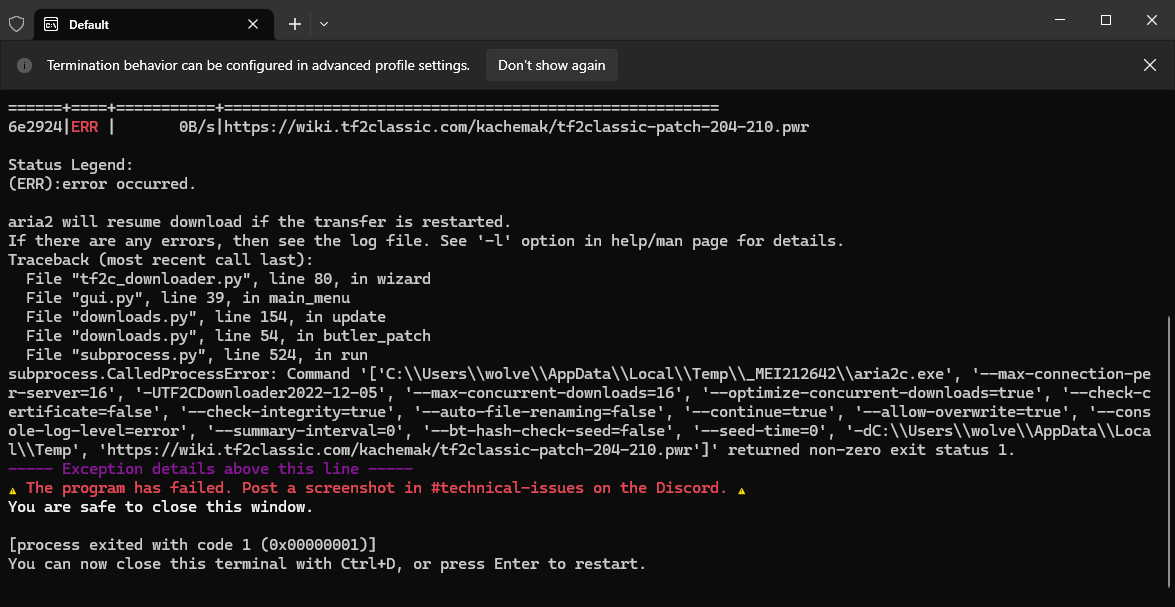
Task: Click '(ERR):error occurred.' line
Action: click(102, 184)
